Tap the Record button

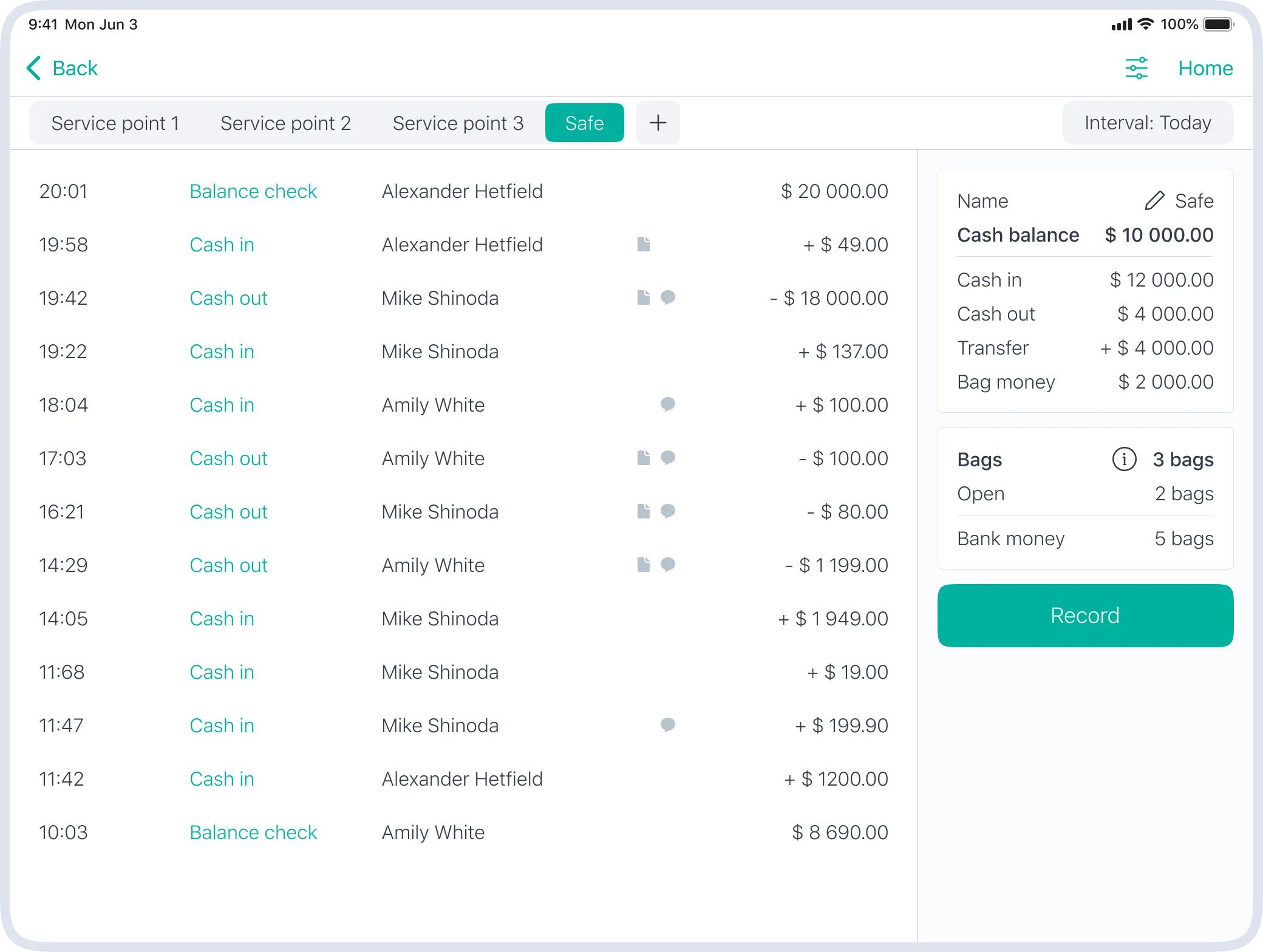(x=1085, y=616)
